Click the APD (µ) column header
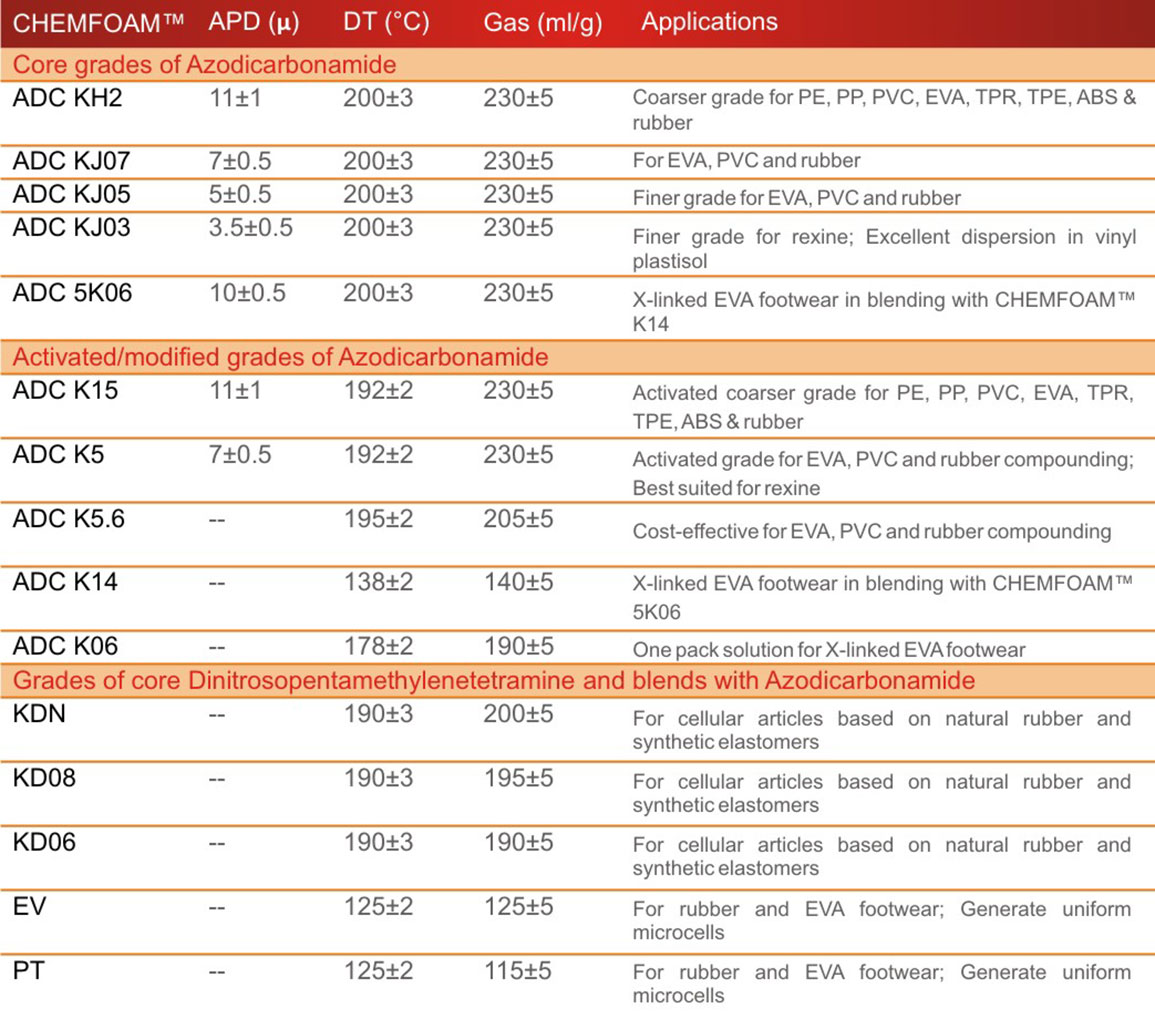This screenshot has height=1019, width=1155. 254,23
